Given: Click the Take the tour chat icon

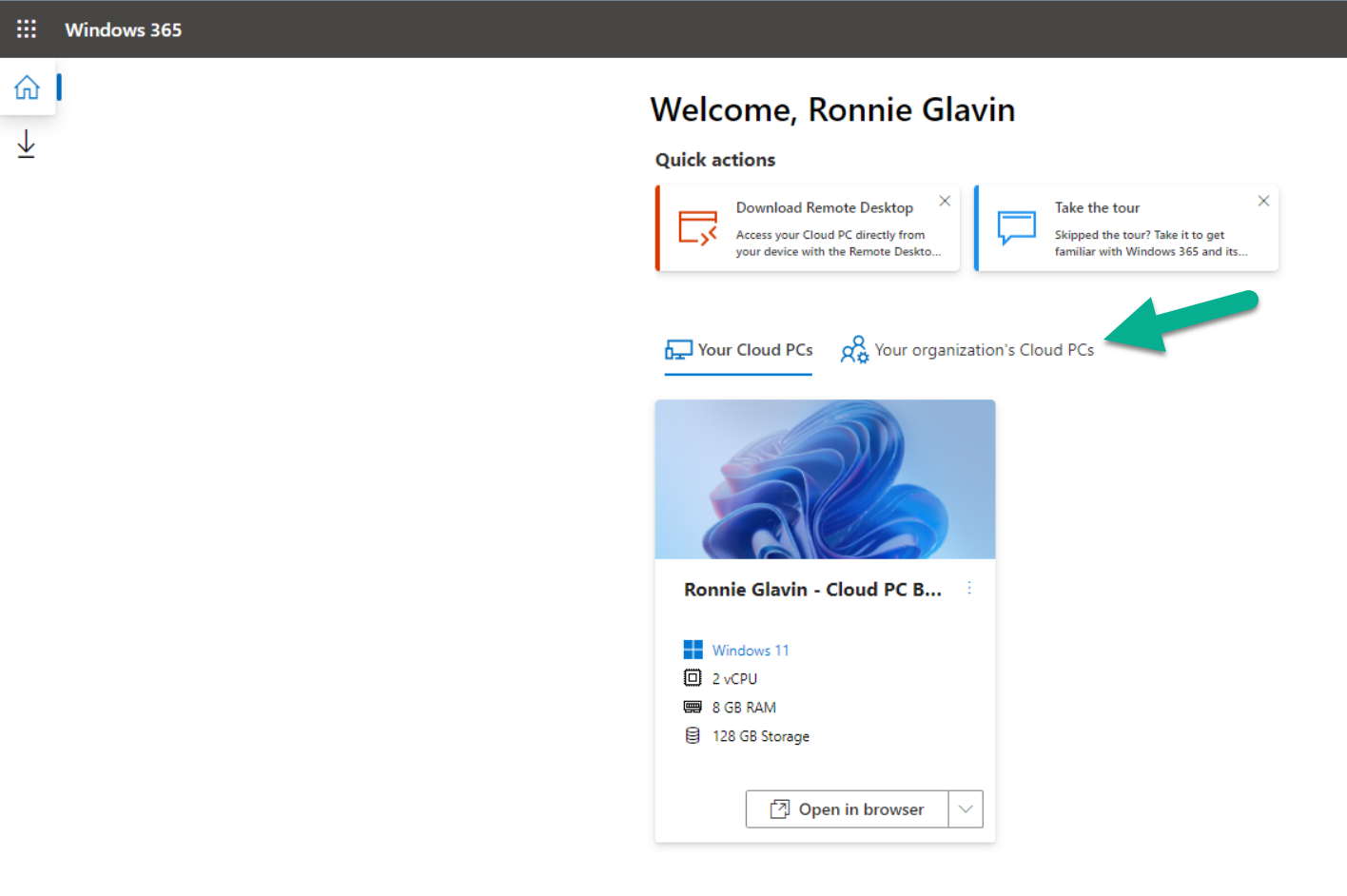Looking at the screenshot, I should coord(1016,228).
